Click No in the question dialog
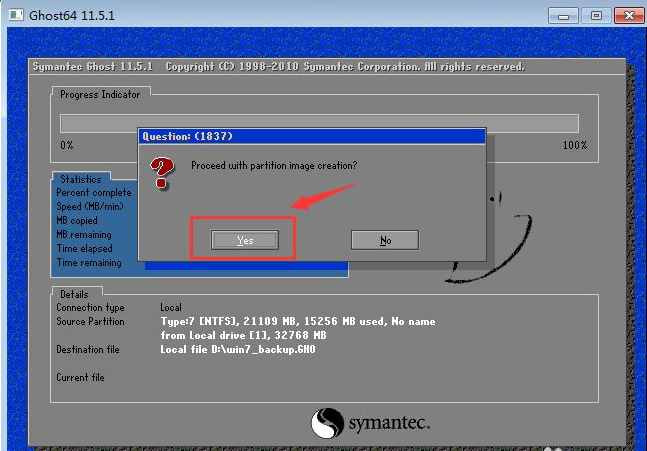This screenshot has width=647, height=451. point(385,240)
